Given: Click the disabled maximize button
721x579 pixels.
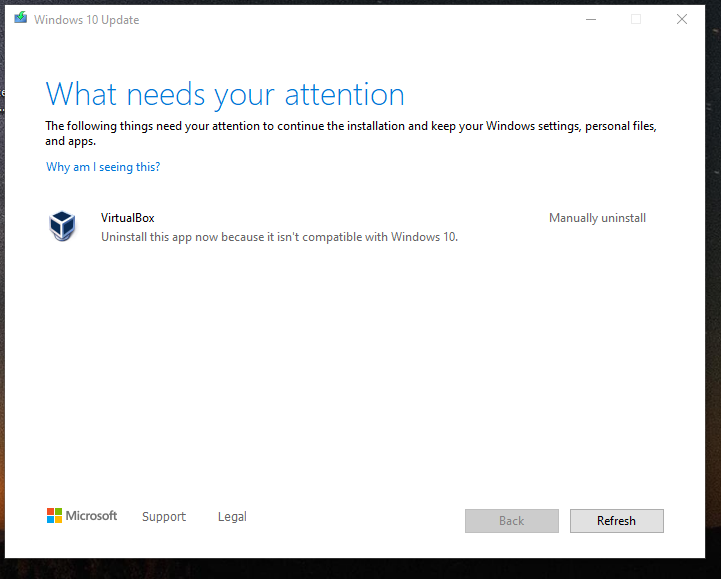Looking at the screenshot, I should click(x=636, y=19).
